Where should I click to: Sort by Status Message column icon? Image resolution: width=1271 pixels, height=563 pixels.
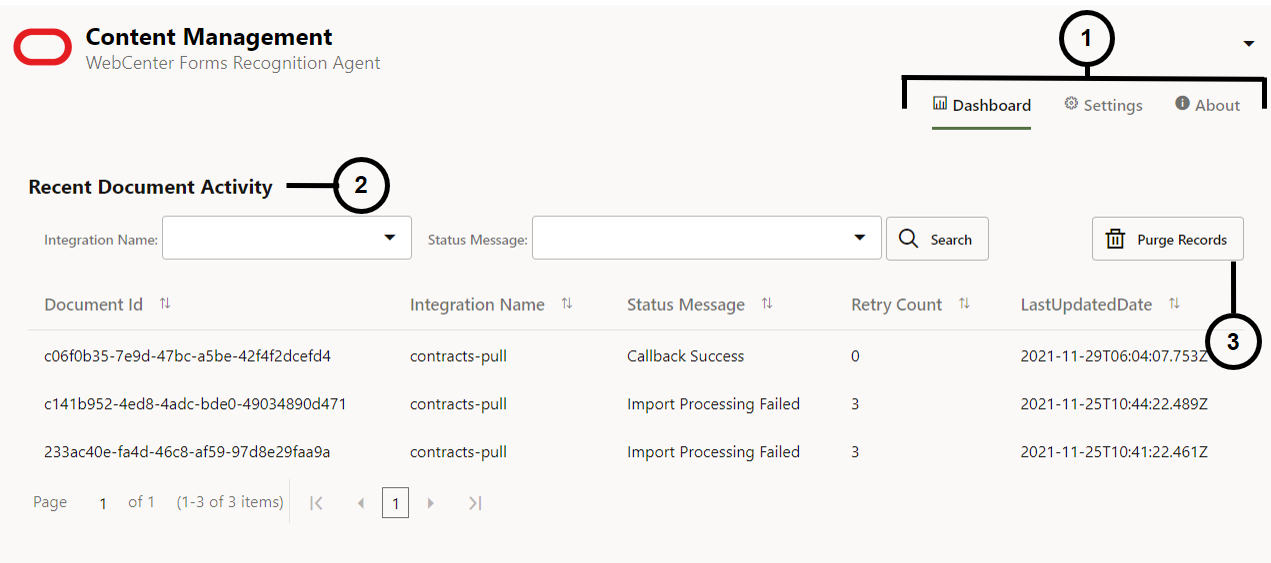click(767, 304)
